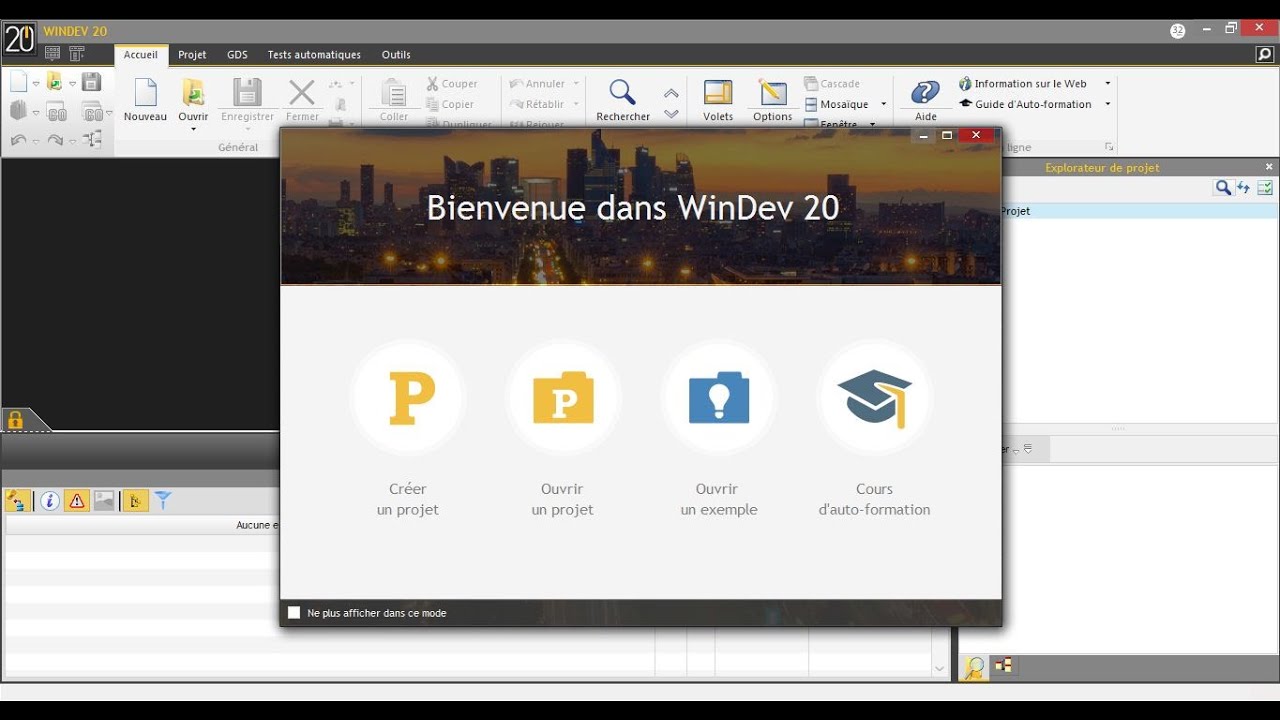Click Ouvrir un exemple round button
This screenshot has width=1280, height=720.
[718, 397]
